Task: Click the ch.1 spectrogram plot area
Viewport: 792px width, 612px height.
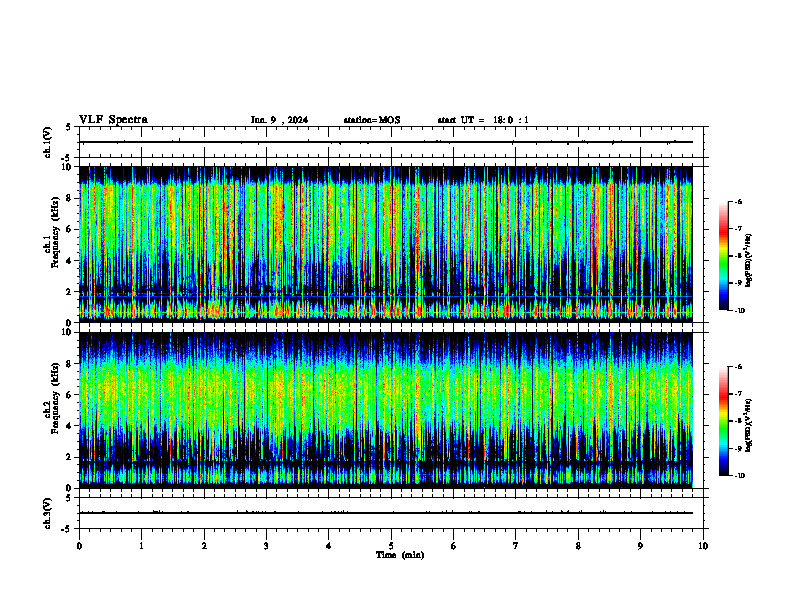Action: tap(386, 244)
